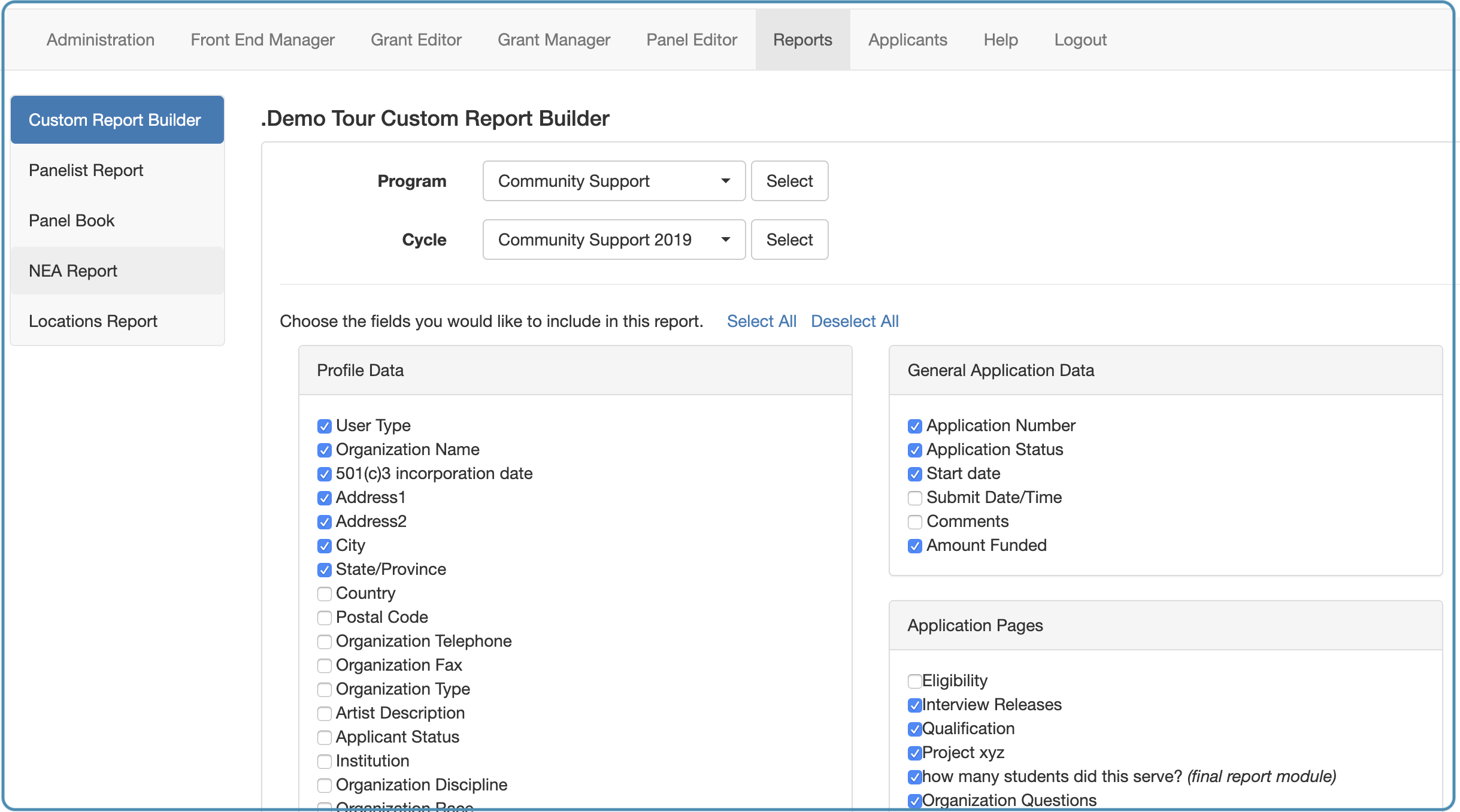Check Applicant Status checkbox

[x=325, y=738]
